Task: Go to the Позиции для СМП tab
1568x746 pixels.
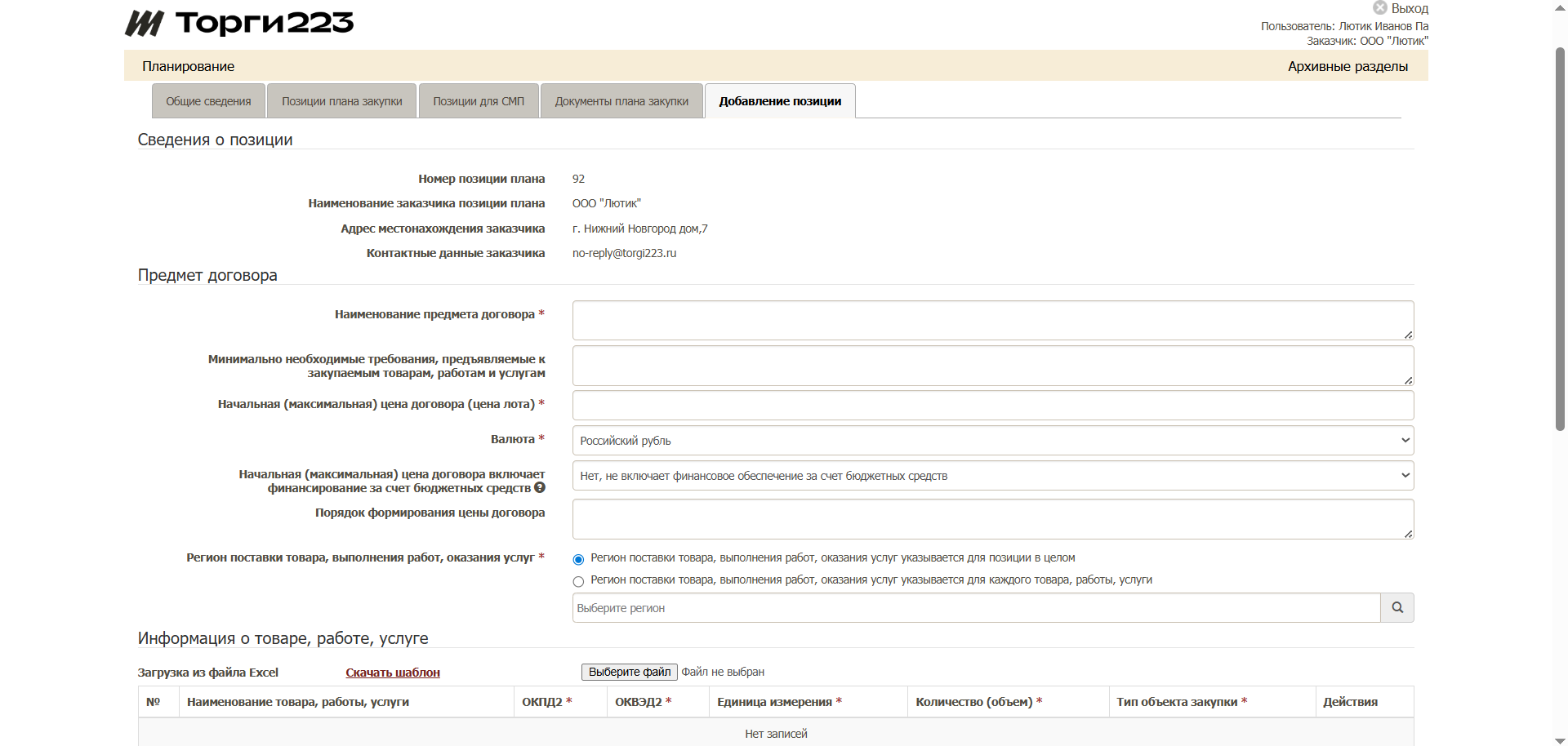Action: tap(479, 101)
